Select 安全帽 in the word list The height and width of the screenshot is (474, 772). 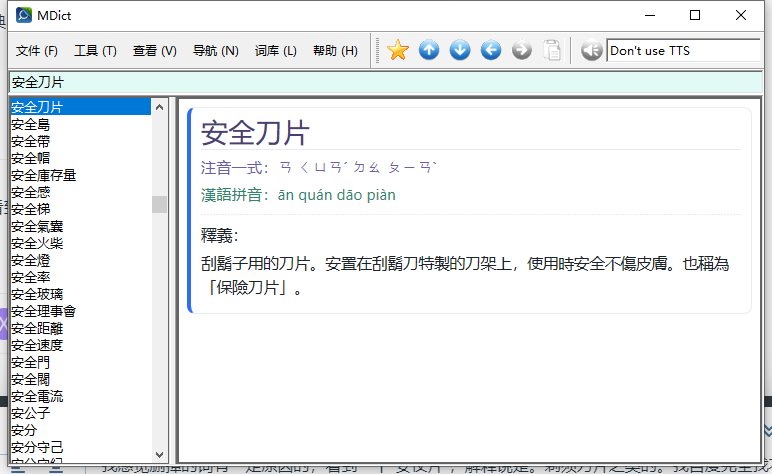pyautogui.click(x=30, y=158)
